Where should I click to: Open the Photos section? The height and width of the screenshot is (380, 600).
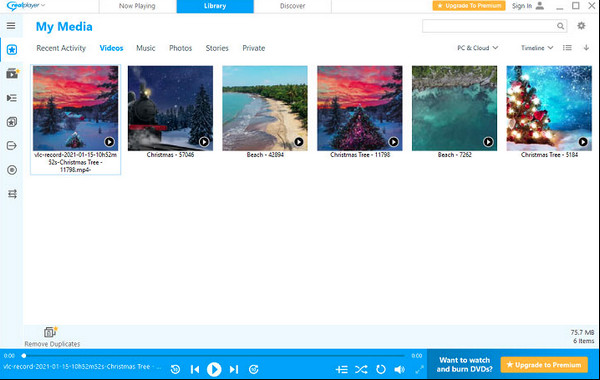pos(181,48)
